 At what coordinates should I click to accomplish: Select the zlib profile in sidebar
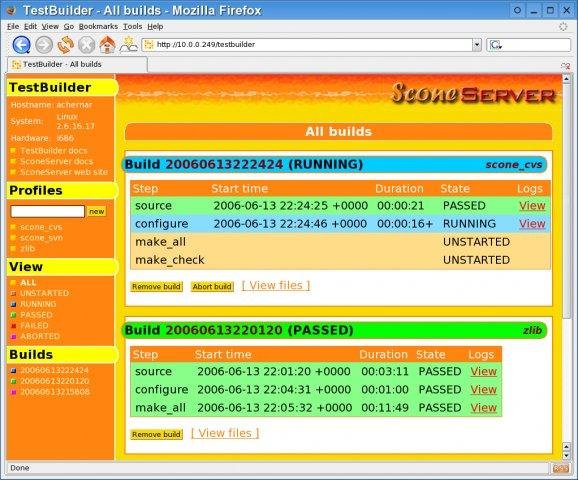tap(27, 248)
